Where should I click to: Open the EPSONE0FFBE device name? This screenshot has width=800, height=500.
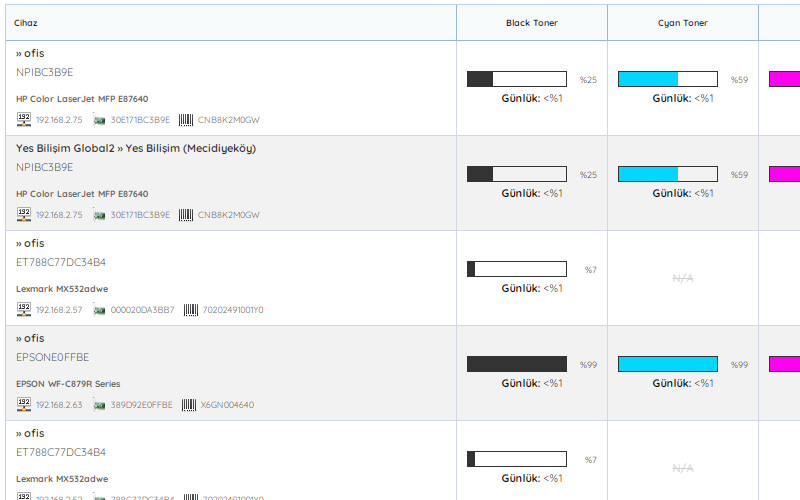(52, 357)
